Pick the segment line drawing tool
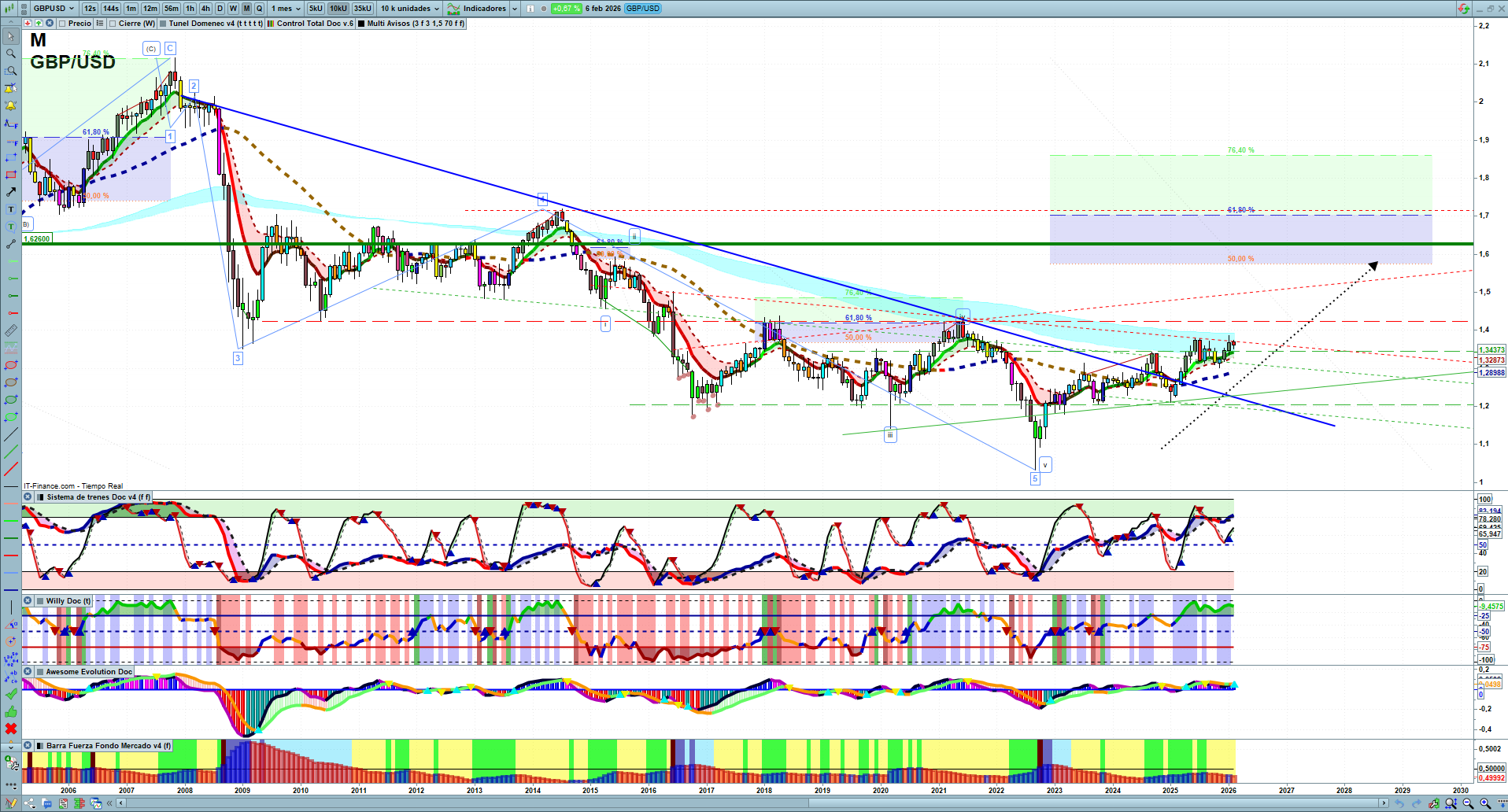This screenshot has height=812, width=1508. click(11, 244)
